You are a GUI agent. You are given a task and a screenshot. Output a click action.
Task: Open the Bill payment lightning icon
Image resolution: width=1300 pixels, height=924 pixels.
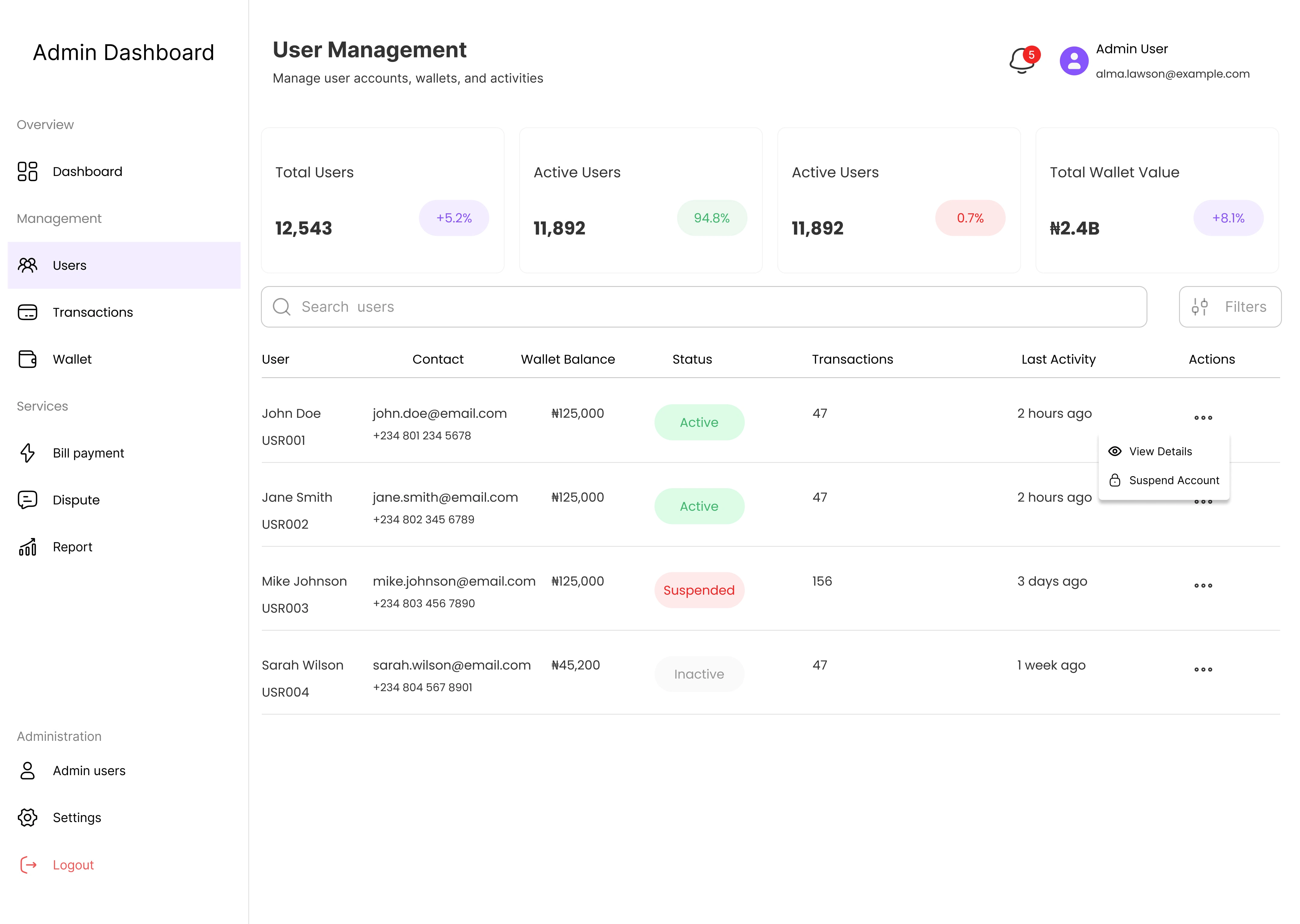click(x=27, y=453)
